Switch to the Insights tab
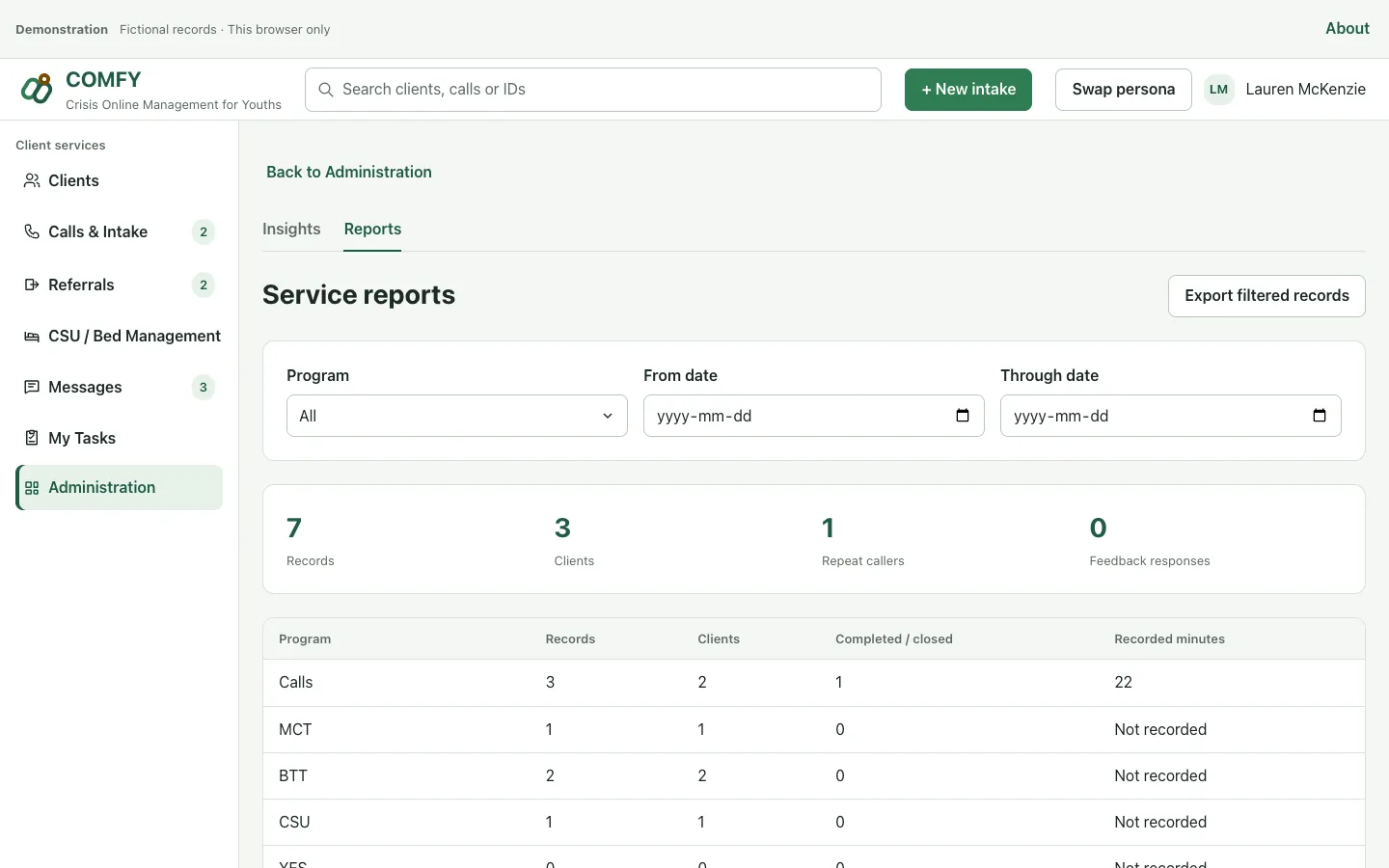 click(291, 230)
